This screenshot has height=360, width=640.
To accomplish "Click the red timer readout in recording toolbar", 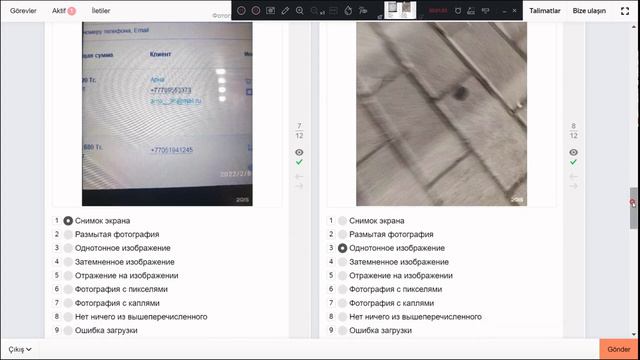I will coord(438,11).
